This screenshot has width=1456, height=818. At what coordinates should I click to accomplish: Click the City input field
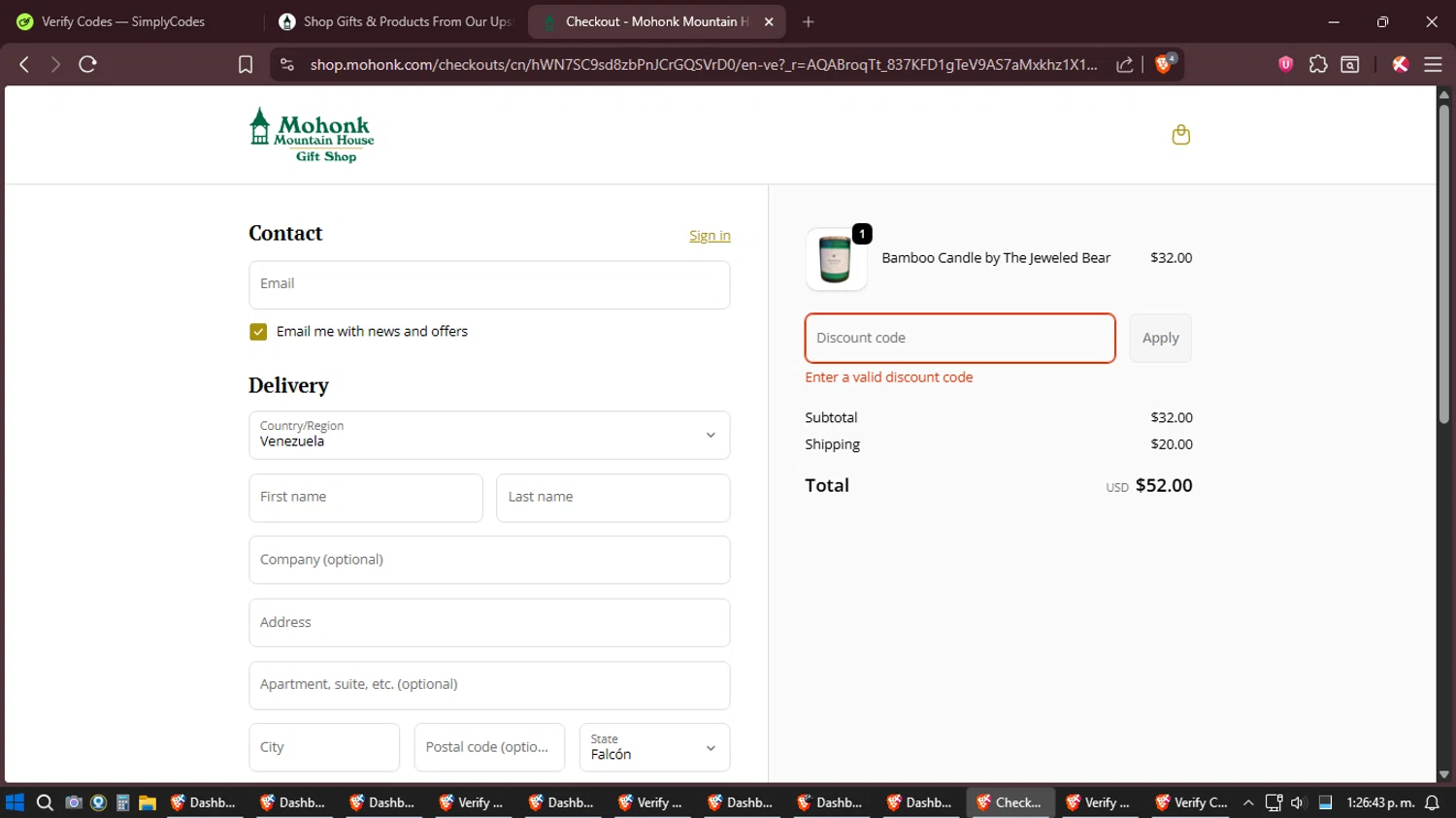click(x=324, y=747)
